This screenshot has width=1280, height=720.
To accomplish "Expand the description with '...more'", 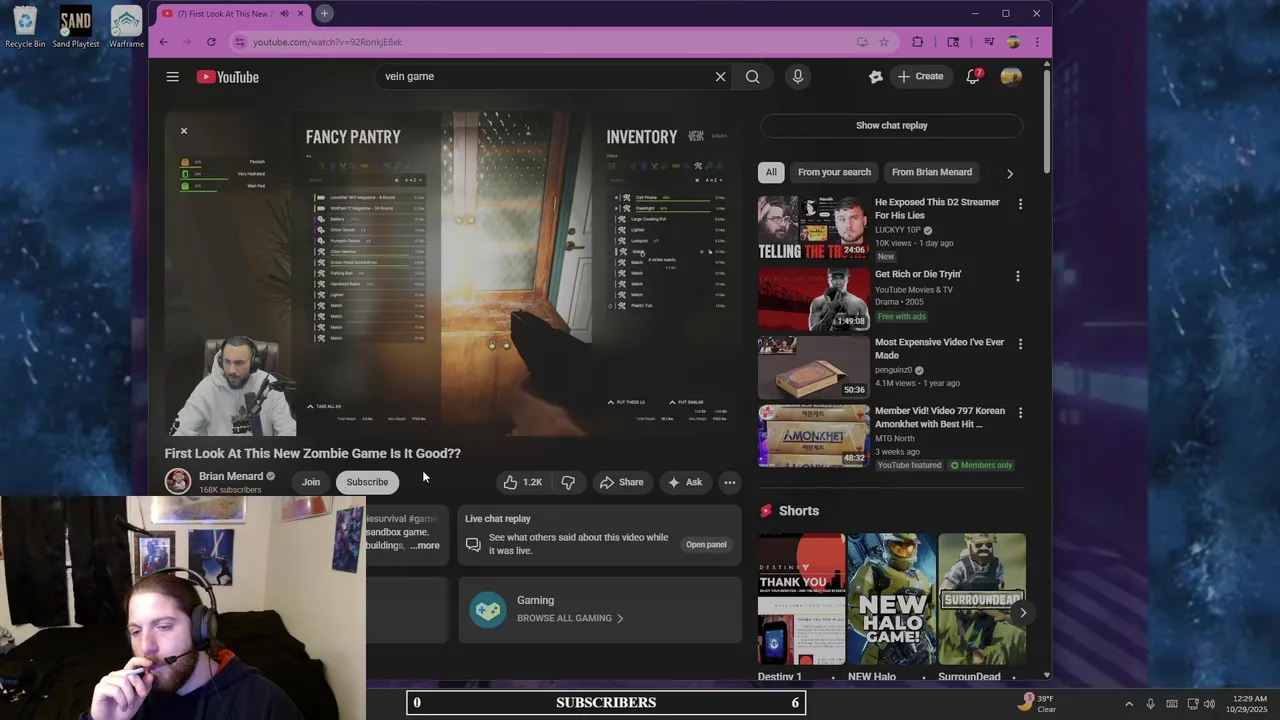I will [424, 546].
